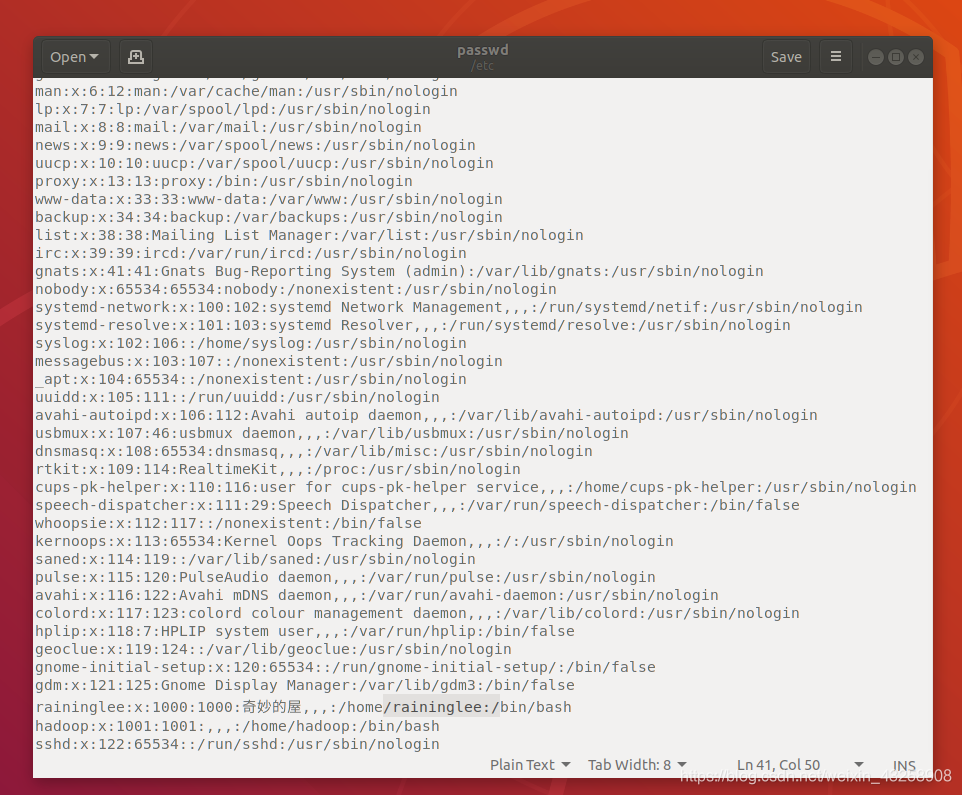Screen dimensions: 962x795
Task: Click the avahi-autoipd line
Action: (x=426, y=415)
